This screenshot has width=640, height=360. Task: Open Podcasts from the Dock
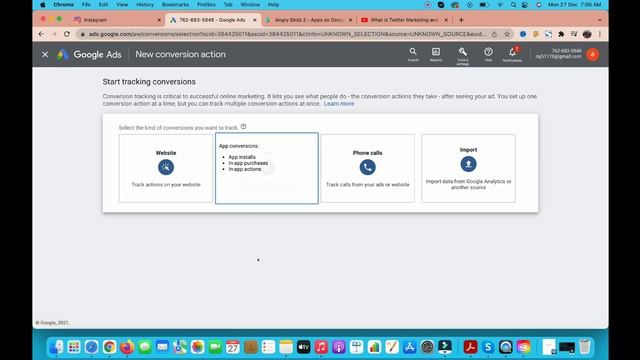point(339,347)
